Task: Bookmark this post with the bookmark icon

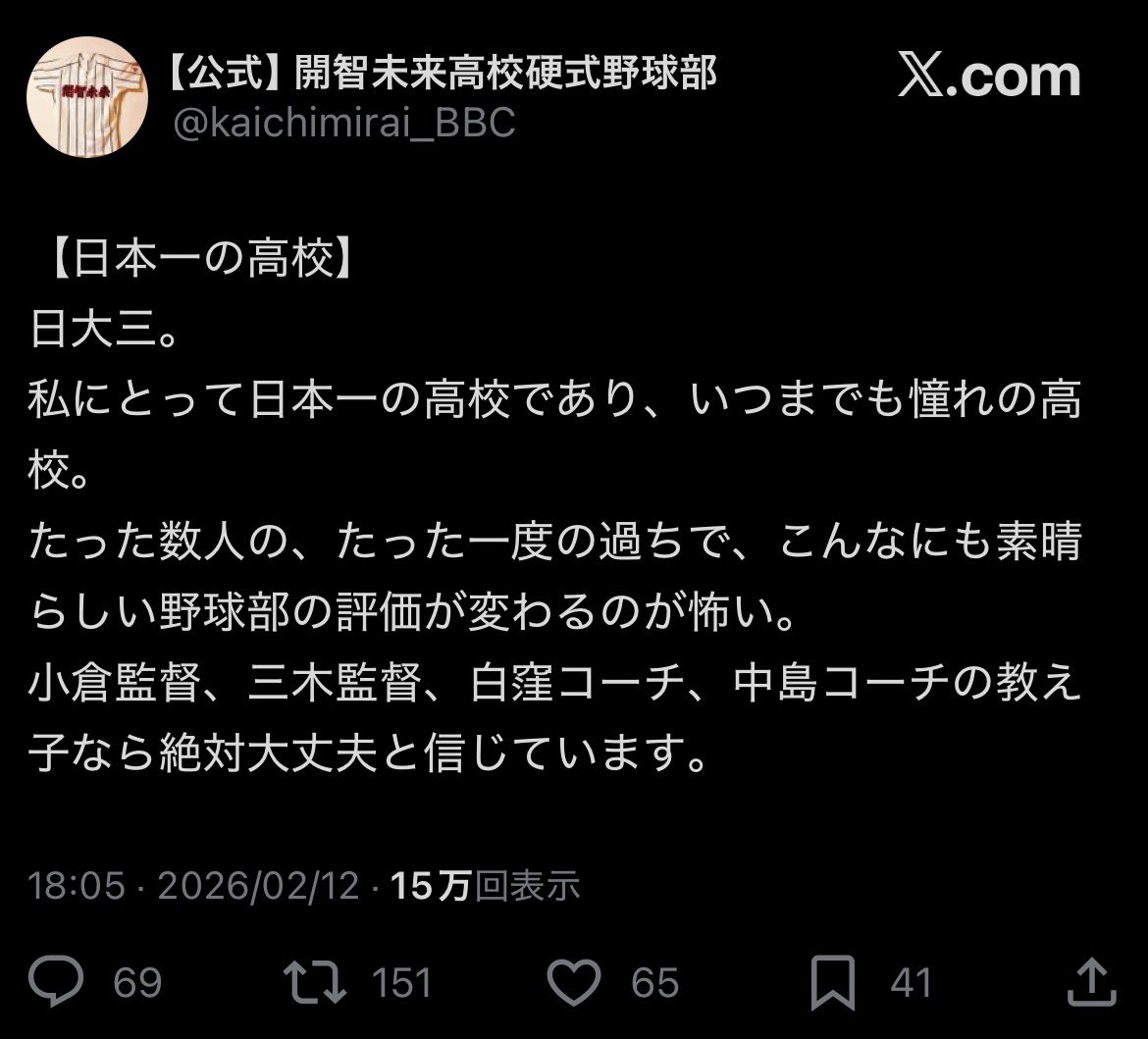Action: 832,983
